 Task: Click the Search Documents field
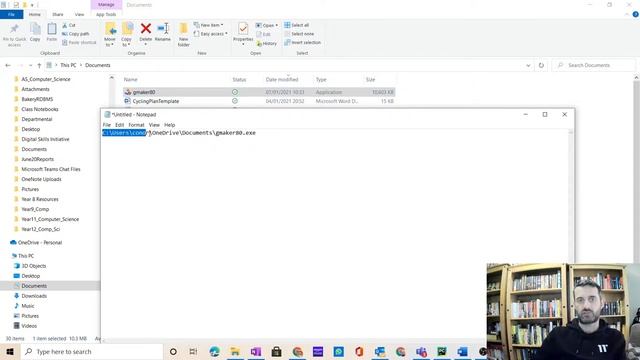[x=594, y=65]
